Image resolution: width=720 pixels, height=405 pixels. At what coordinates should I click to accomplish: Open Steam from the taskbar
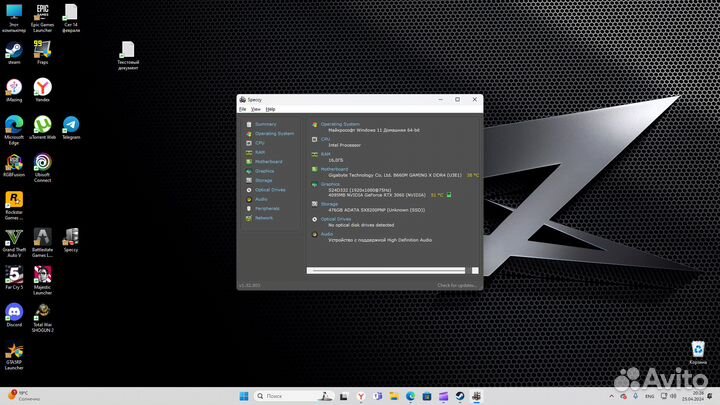pyautogui.click(x=460, y=396)
